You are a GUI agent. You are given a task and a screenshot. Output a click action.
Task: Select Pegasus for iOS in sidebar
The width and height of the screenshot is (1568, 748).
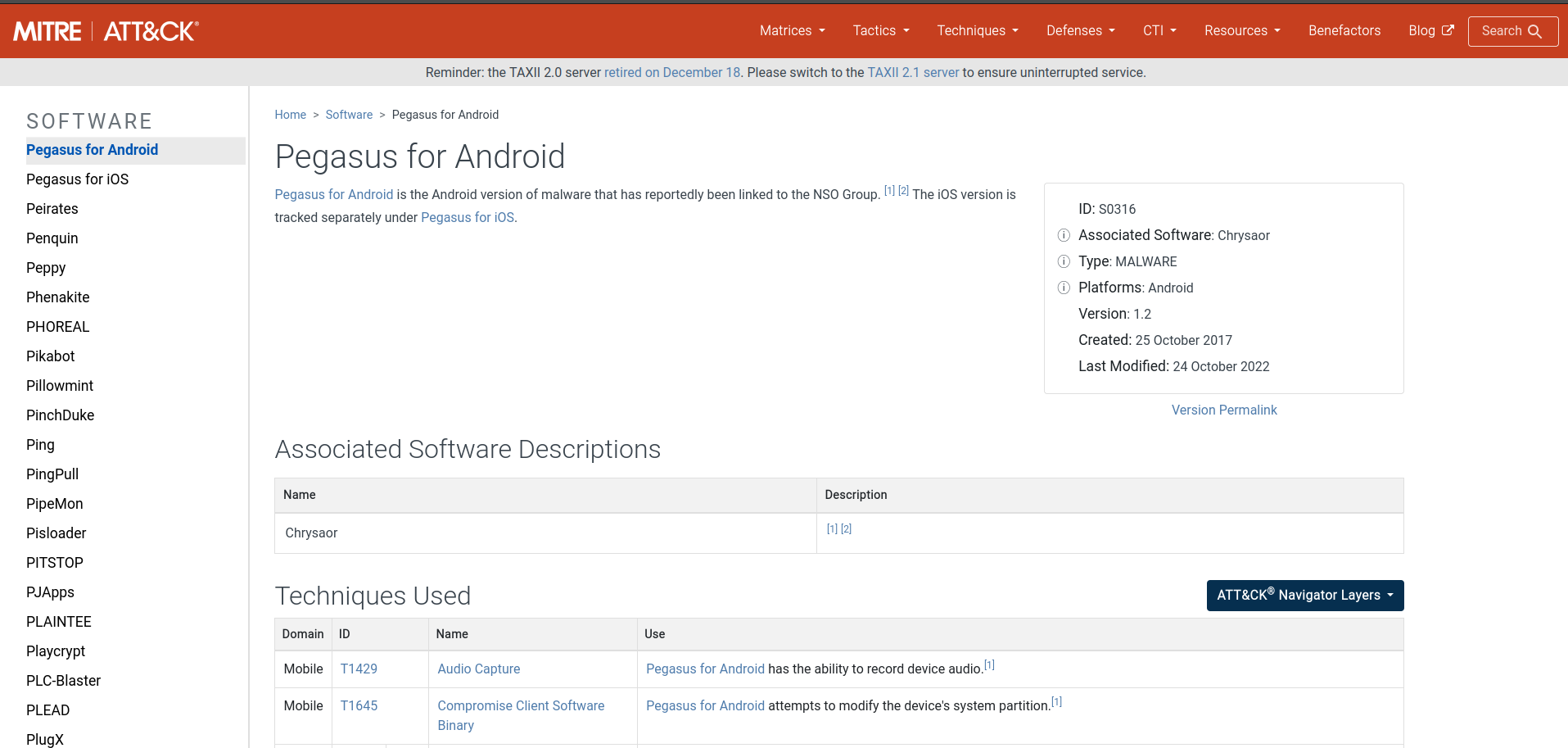point(77,179)
